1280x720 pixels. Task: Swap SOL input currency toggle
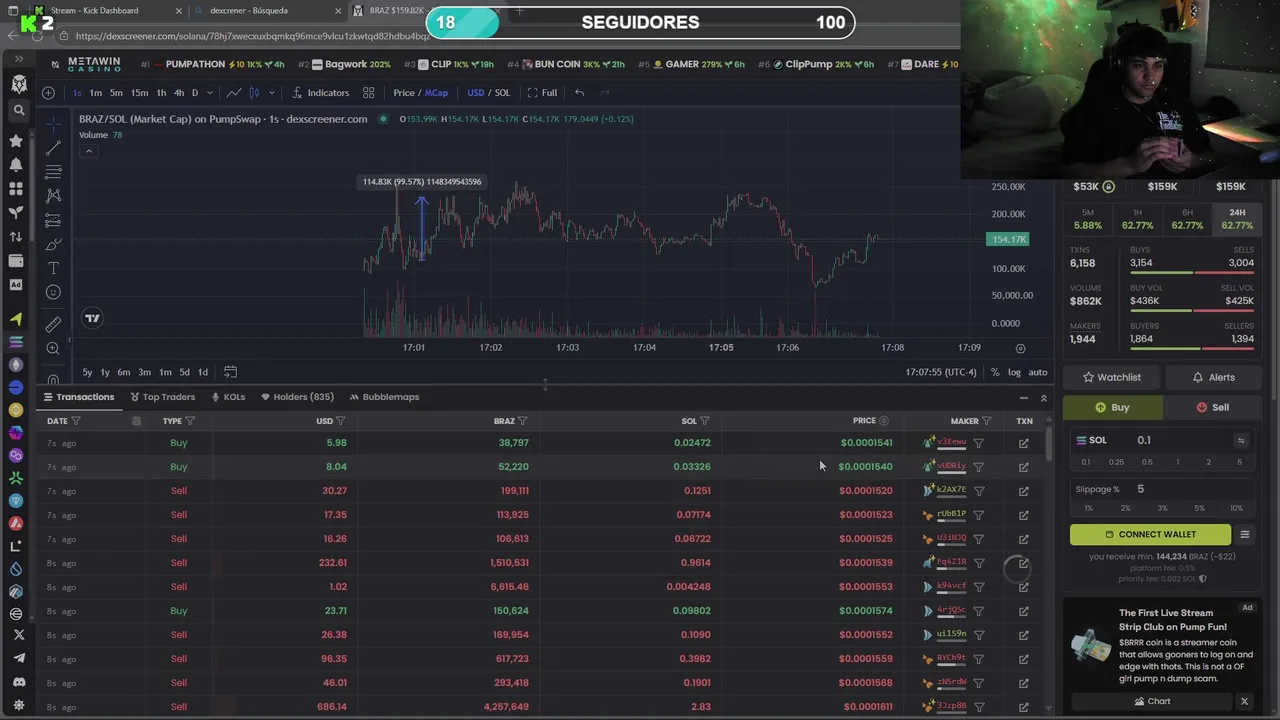point(1241,440)
